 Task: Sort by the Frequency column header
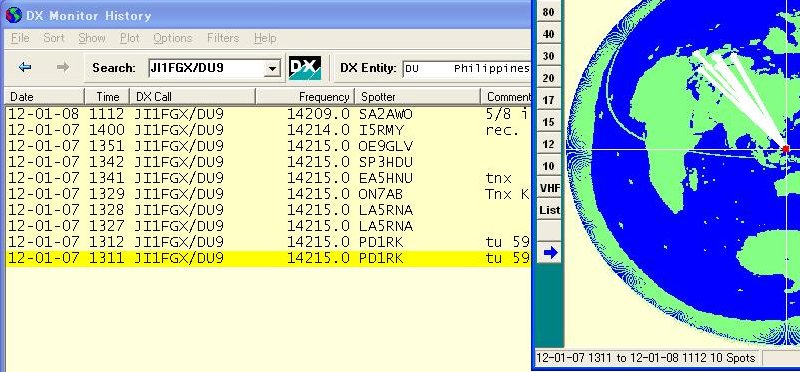coord(305,96)
